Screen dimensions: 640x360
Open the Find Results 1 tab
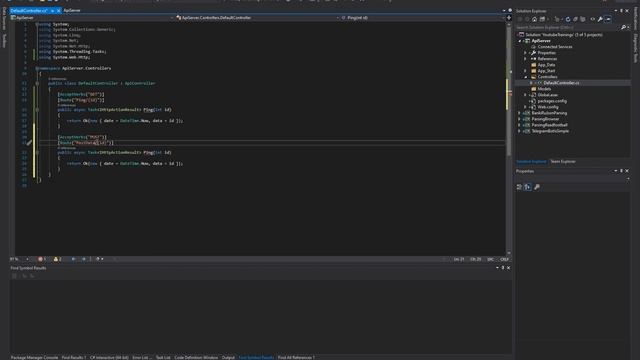[74, 358]
